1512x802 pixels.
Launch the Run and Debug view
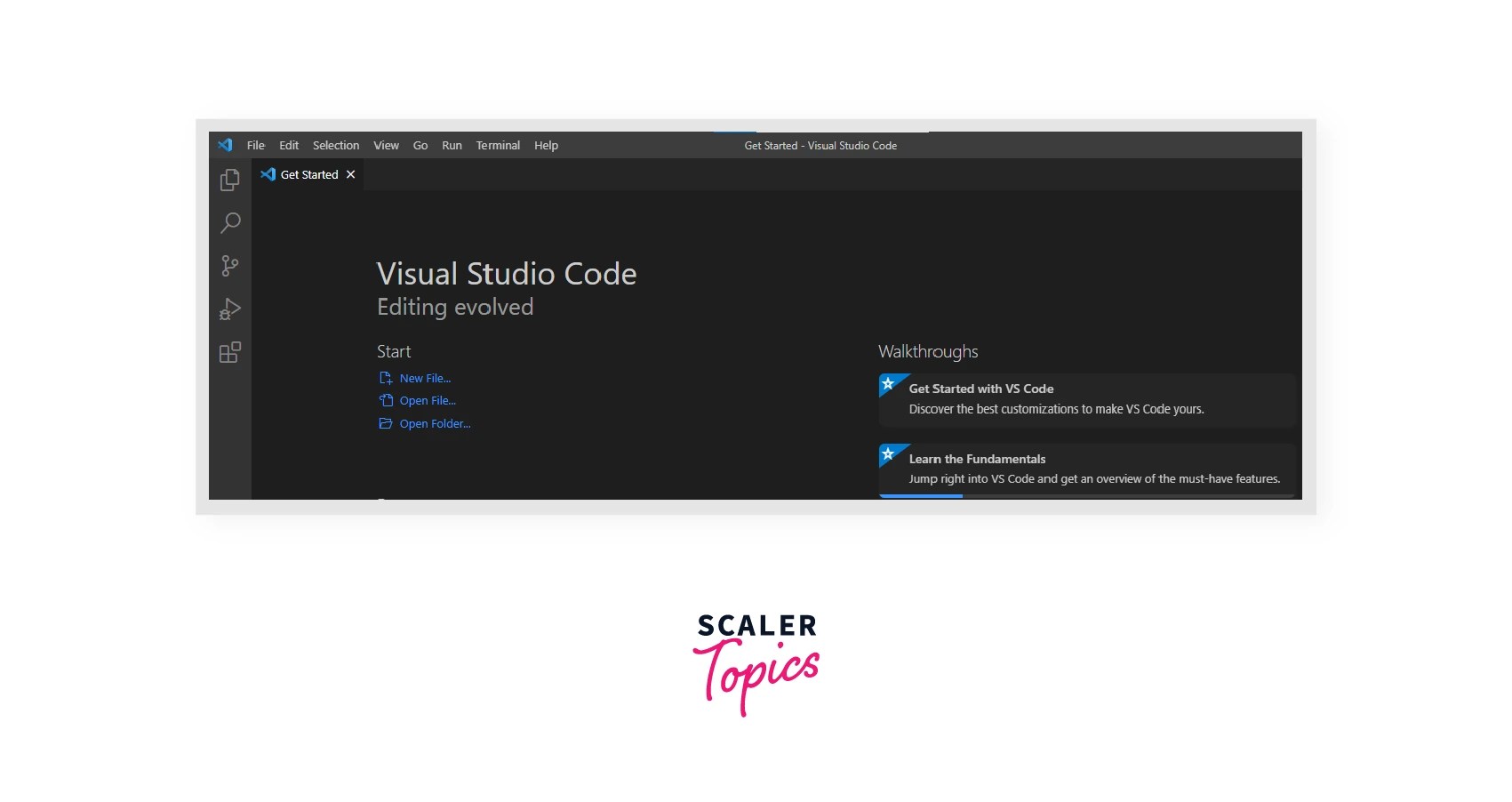click(x=229, y=309)
